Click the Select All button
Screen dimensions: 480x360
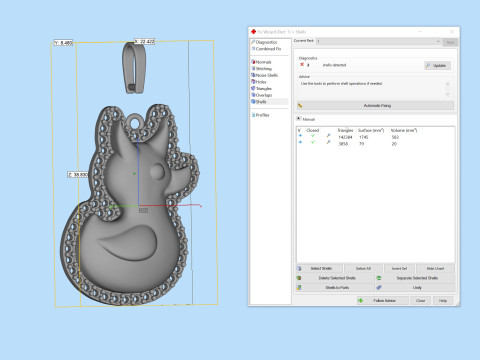point(363,268)
